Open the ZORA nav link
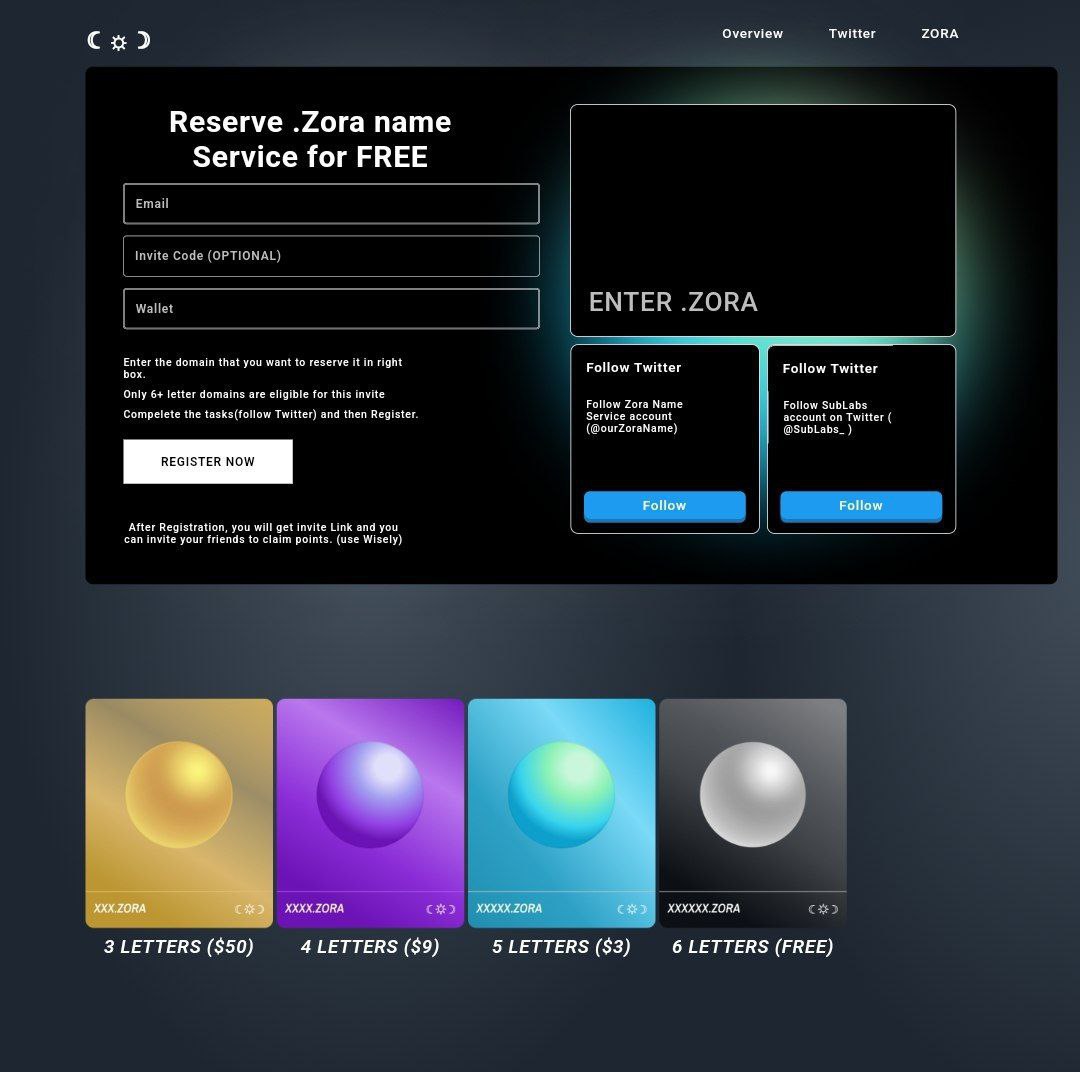 [939, 34]
